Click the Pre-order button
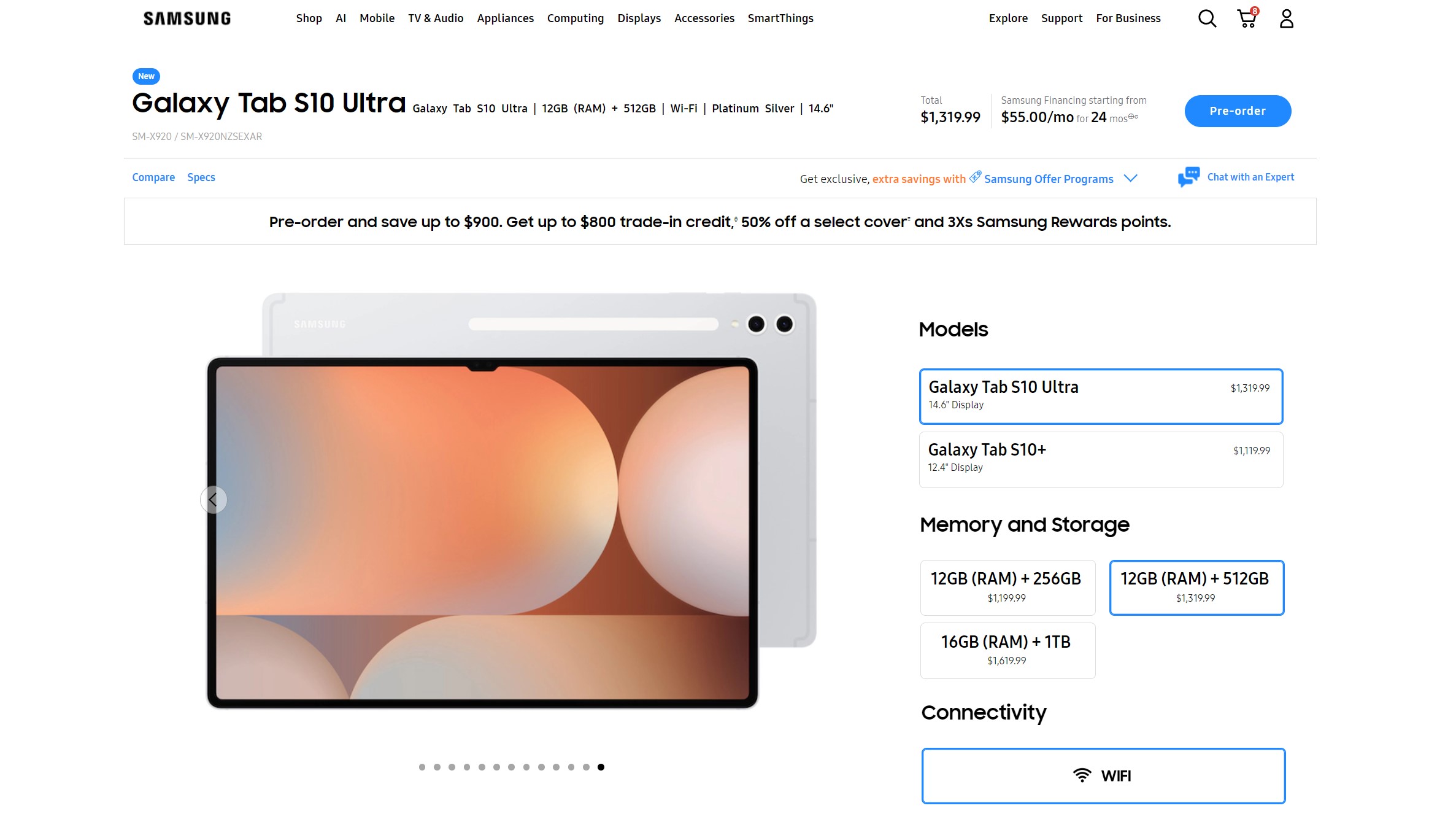This screenshot has width=1456, height=819. tap(1238, 110)
